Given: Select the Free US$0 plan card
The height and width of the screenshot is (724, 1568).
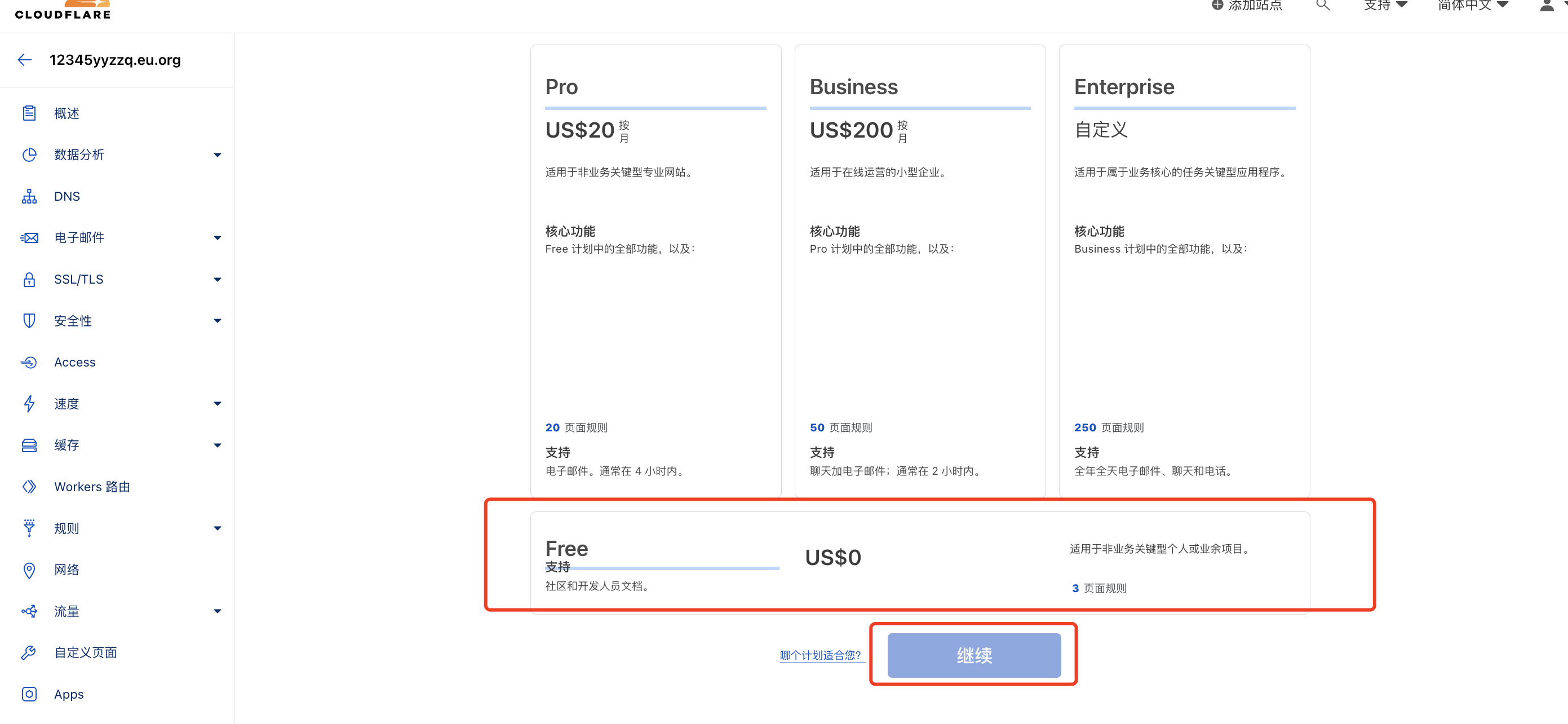Looking at the screenshot, I should tap(919, 562).
